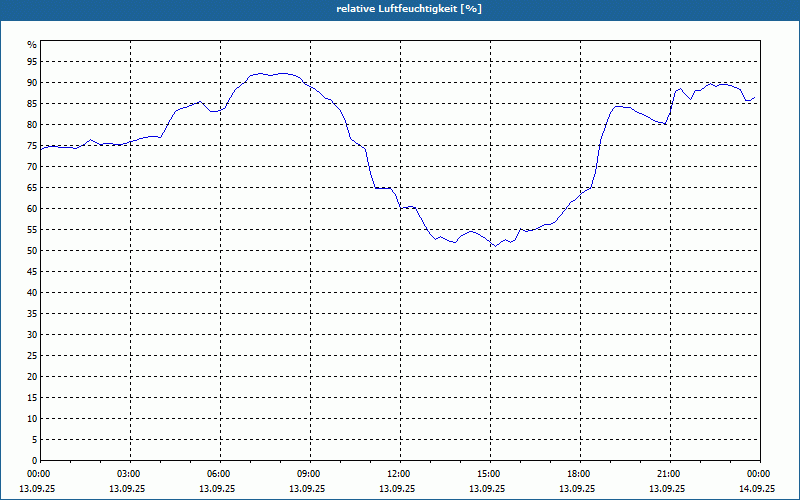Select the 15:00 time axis label
This screenshot has width=800, height=500.
tap(490, 474)
